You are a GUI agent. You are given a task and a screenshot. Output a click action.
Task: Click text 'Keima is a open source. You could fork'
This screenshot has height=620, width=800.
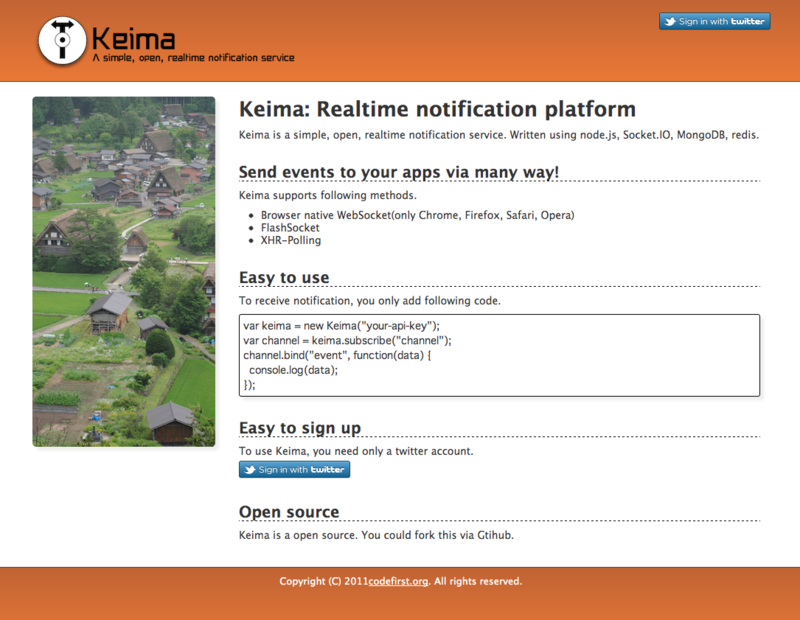376,535
